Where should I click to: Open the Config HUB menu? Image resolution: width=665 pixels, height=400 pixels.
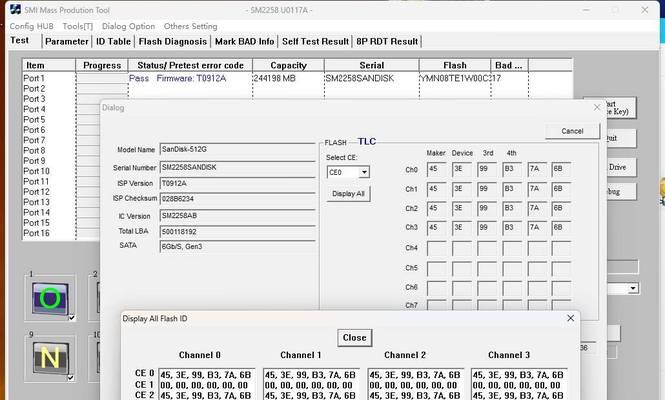click(x=31, y=26)
